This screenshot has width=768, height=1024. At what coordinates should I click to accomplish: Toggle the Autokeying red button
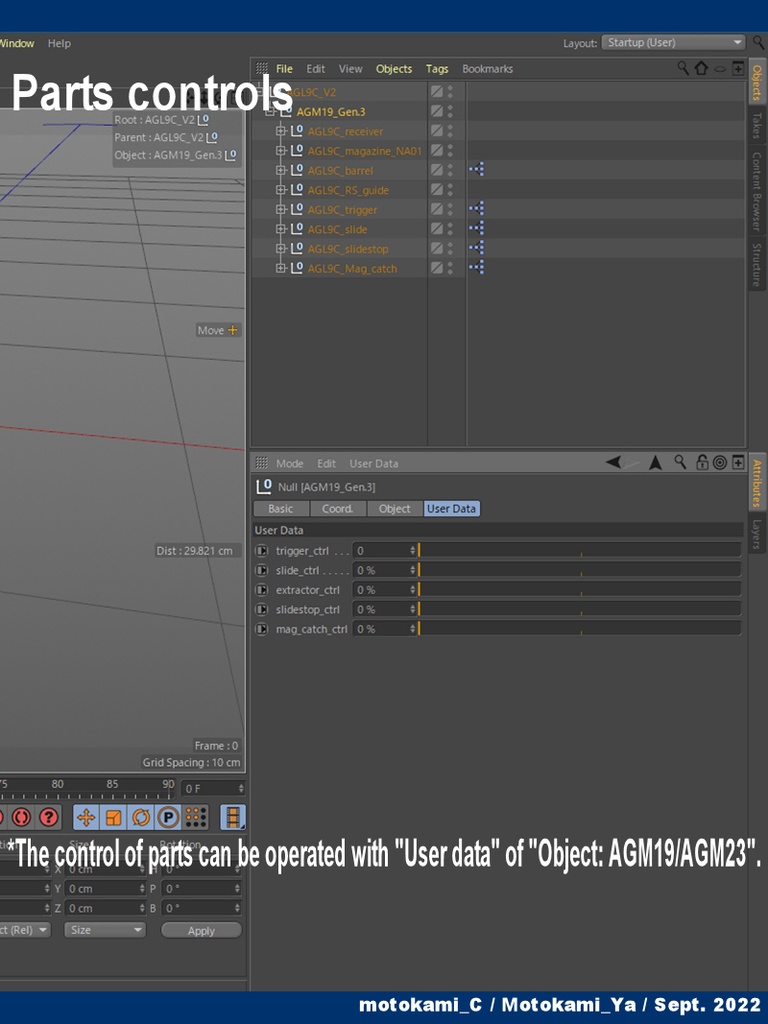[x=21, y=817]
